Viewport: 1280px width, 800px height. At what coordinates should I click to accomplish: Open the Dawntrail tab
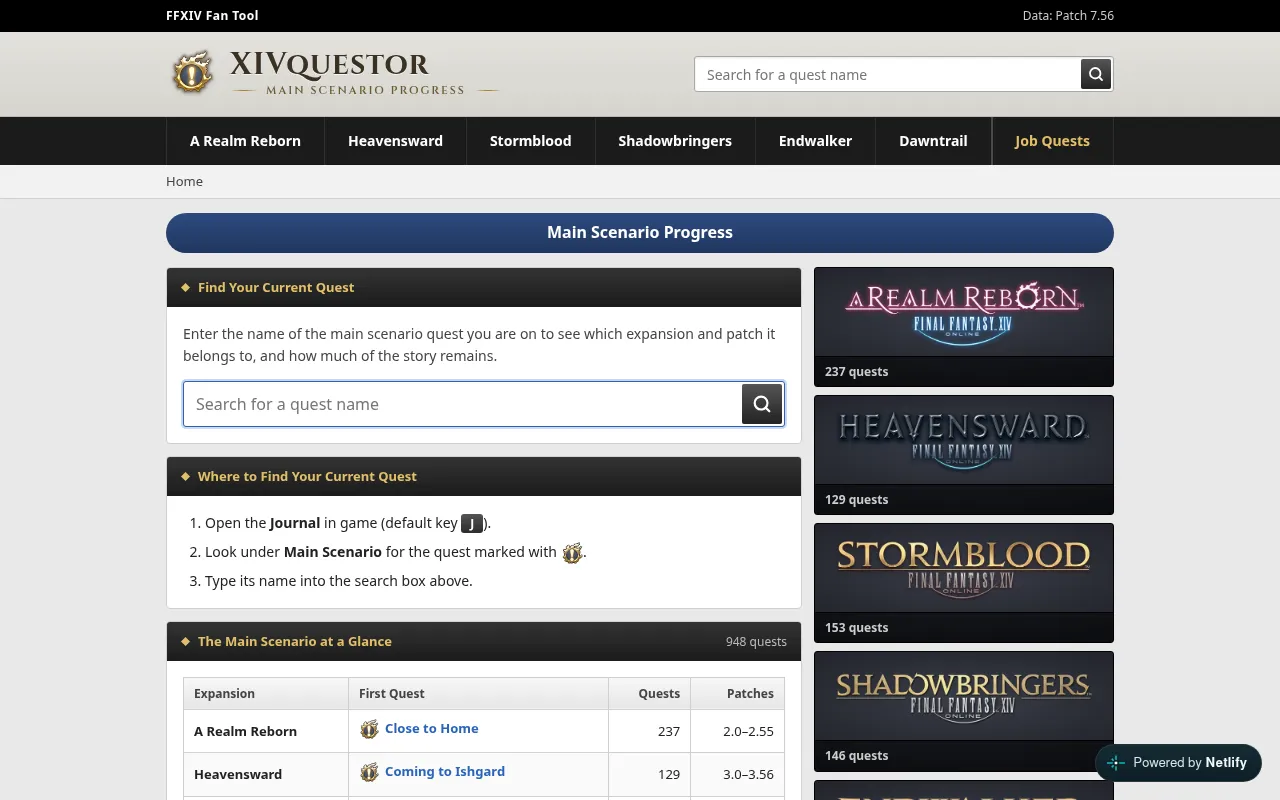pyautogui.click(x=933, y=141)
